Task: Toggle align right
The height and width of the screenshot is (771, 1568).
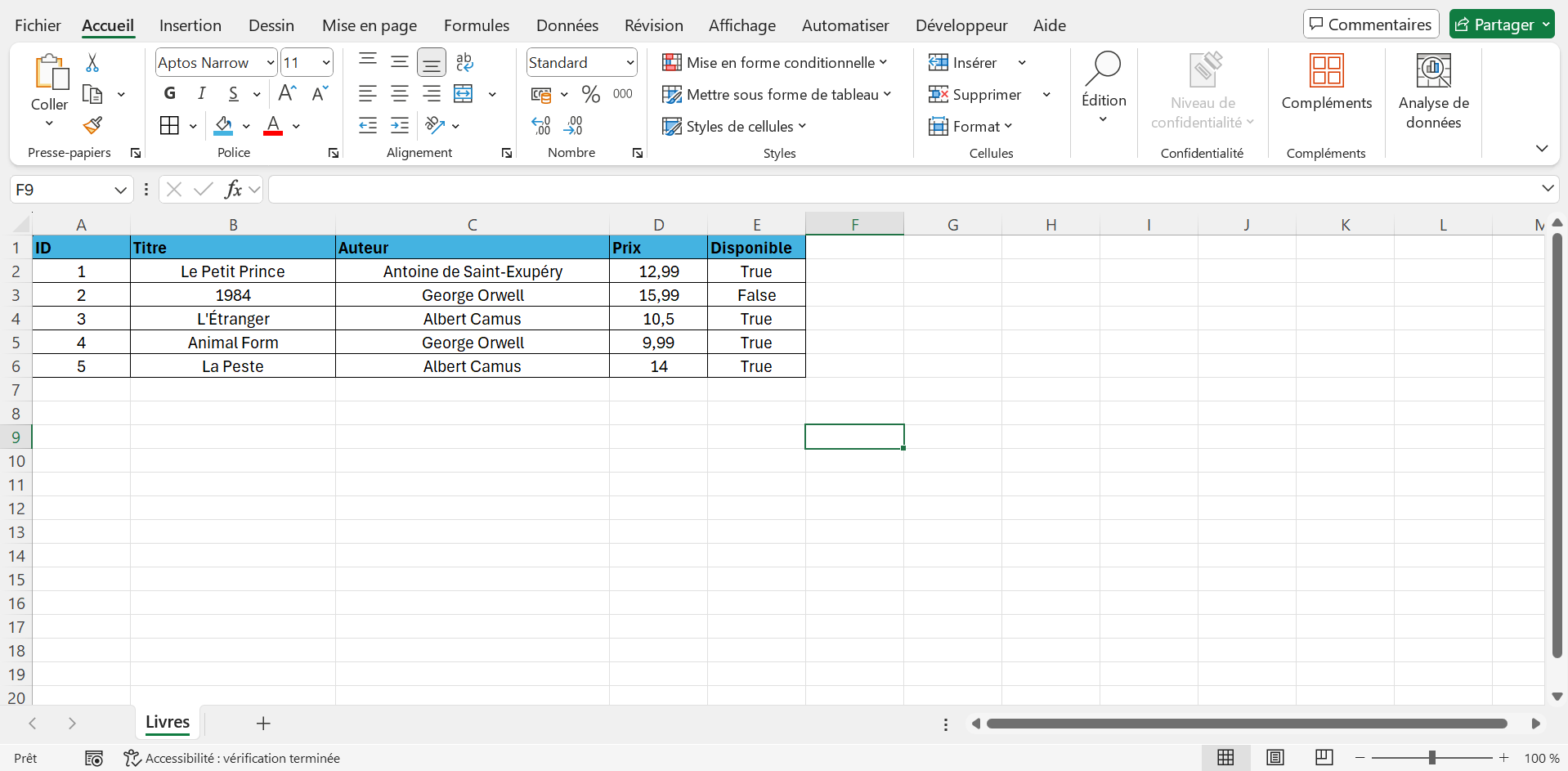Action: click(x=432, y=94)
